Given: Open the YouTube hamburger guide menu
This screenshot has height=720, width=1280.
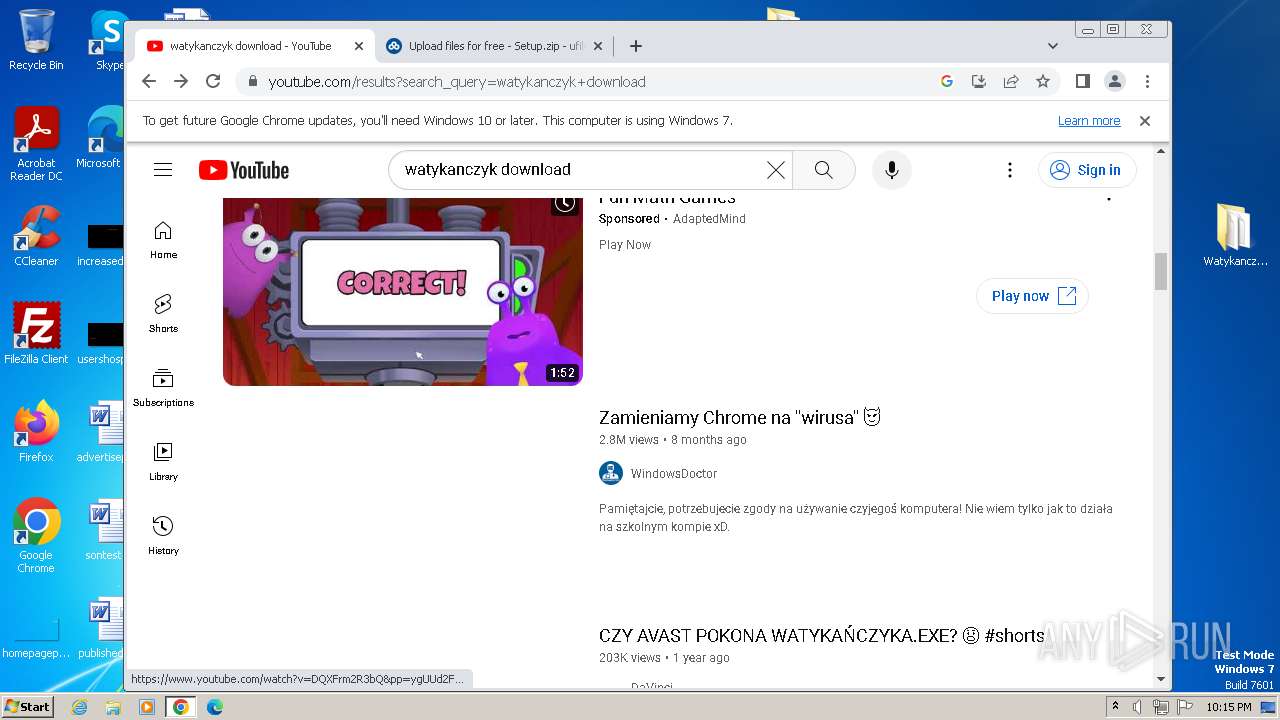Looking at the screenshot, I should point(163,170).
